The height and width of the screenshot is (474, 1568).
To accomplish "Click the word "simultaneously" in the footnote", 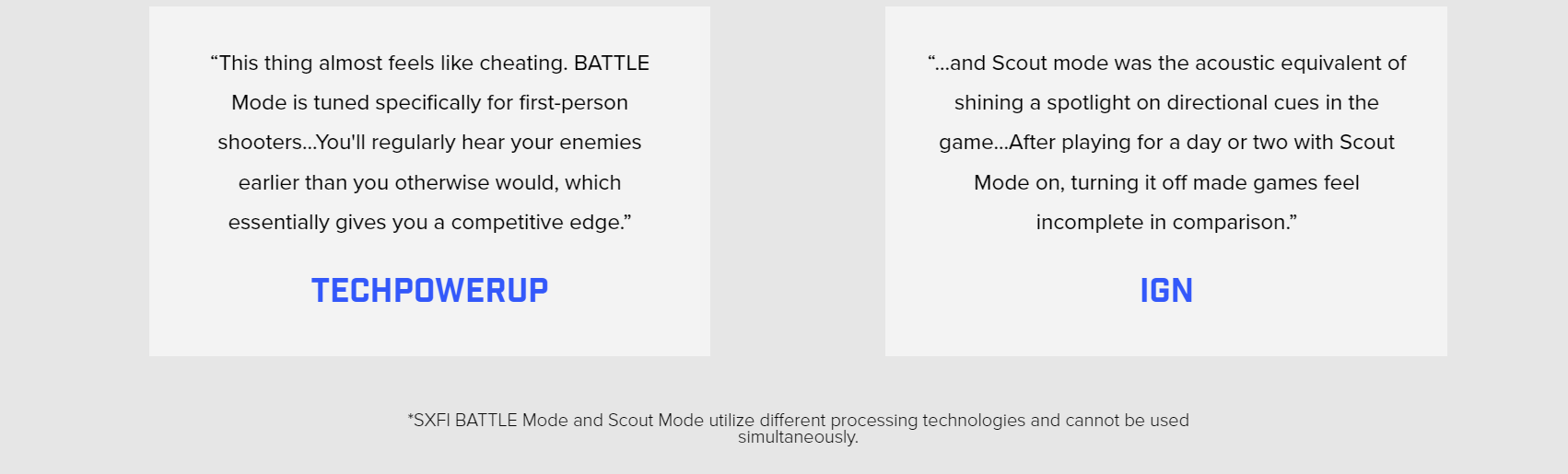I will point(798,437).
